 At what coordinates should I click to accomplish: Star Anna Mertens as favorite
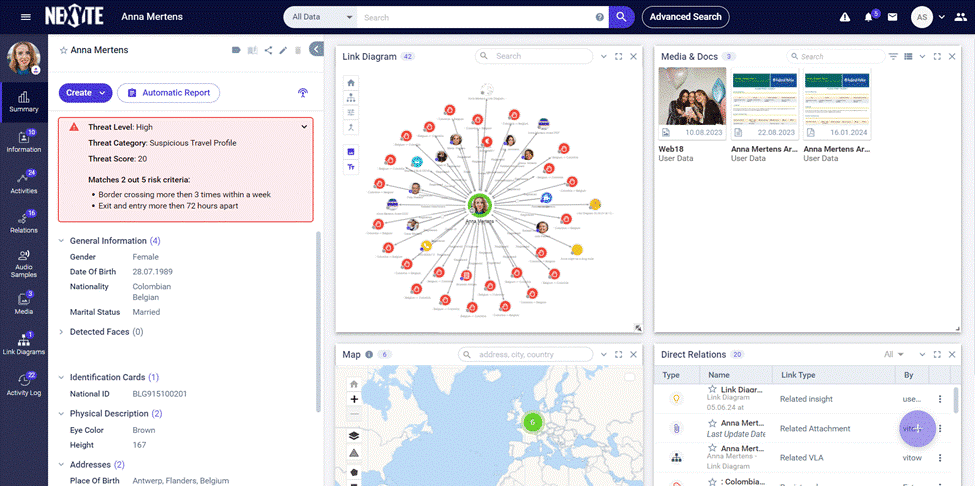pos(63,50)
